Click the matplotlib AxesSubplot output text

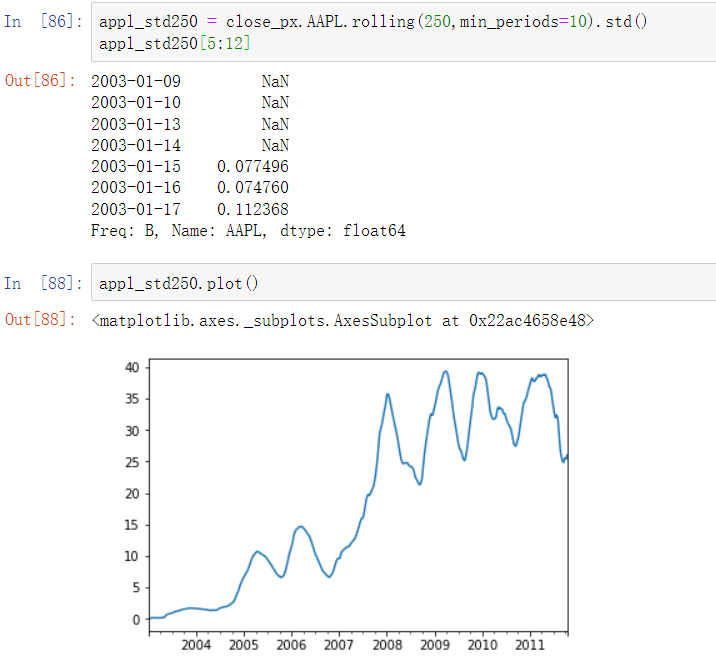pyautogui.click(x=342, y=320)
